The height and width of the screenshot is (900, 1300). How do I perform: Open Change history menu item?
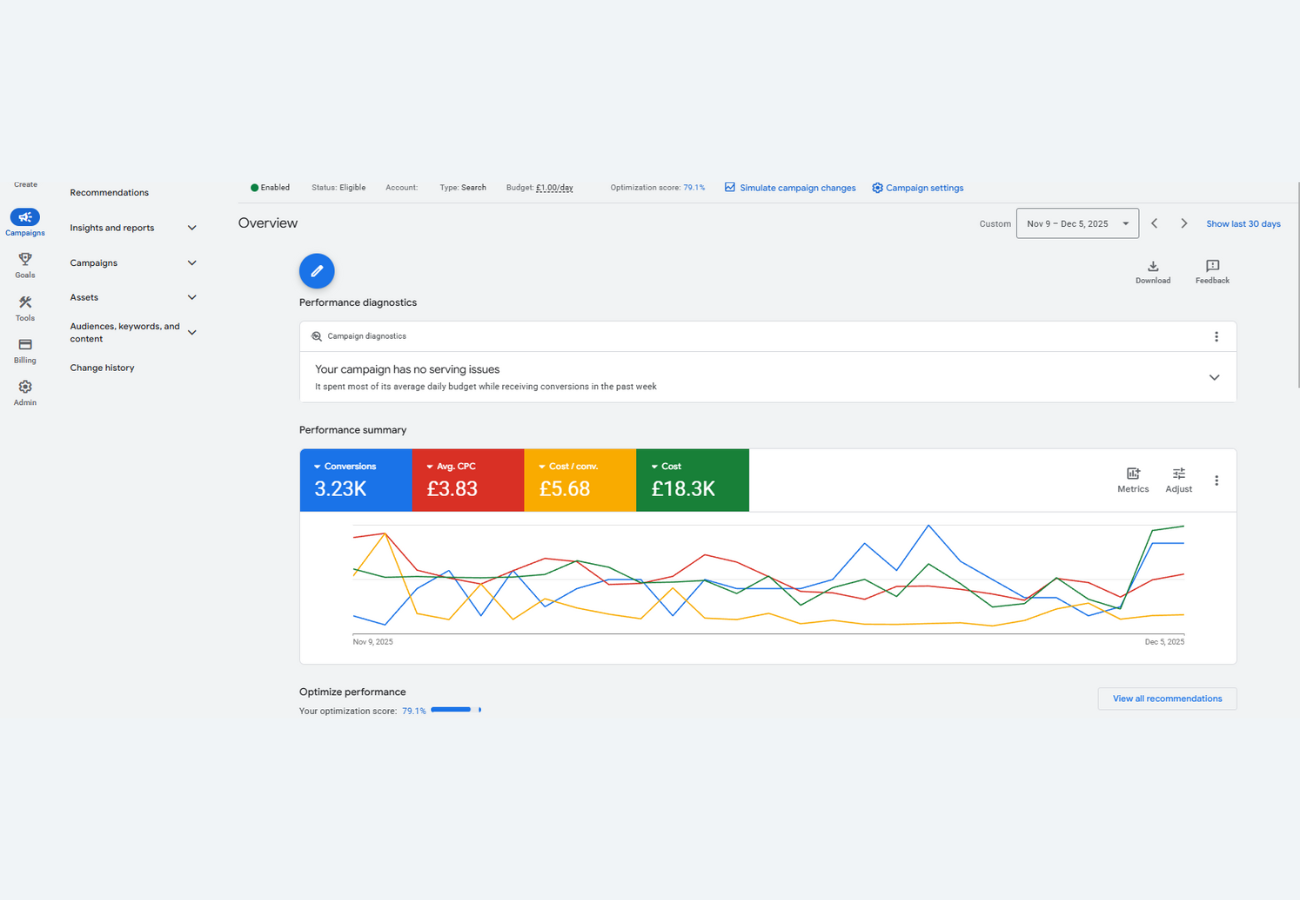coord(102,368)
